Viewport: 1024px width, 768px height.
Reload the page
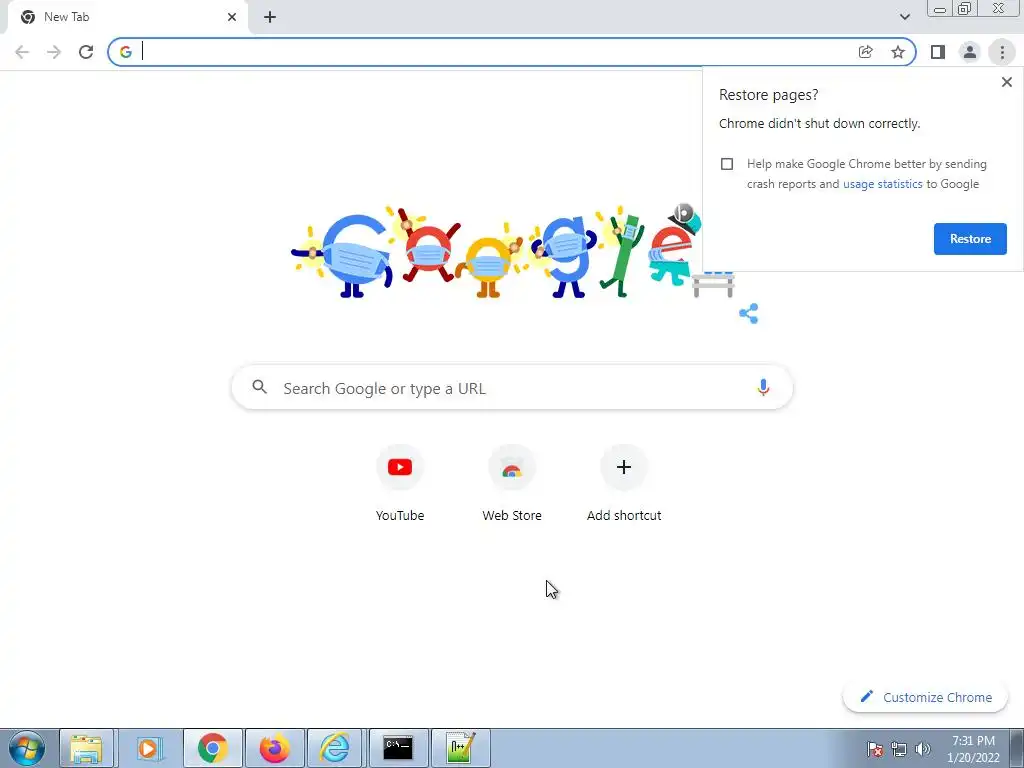[86, 52]
